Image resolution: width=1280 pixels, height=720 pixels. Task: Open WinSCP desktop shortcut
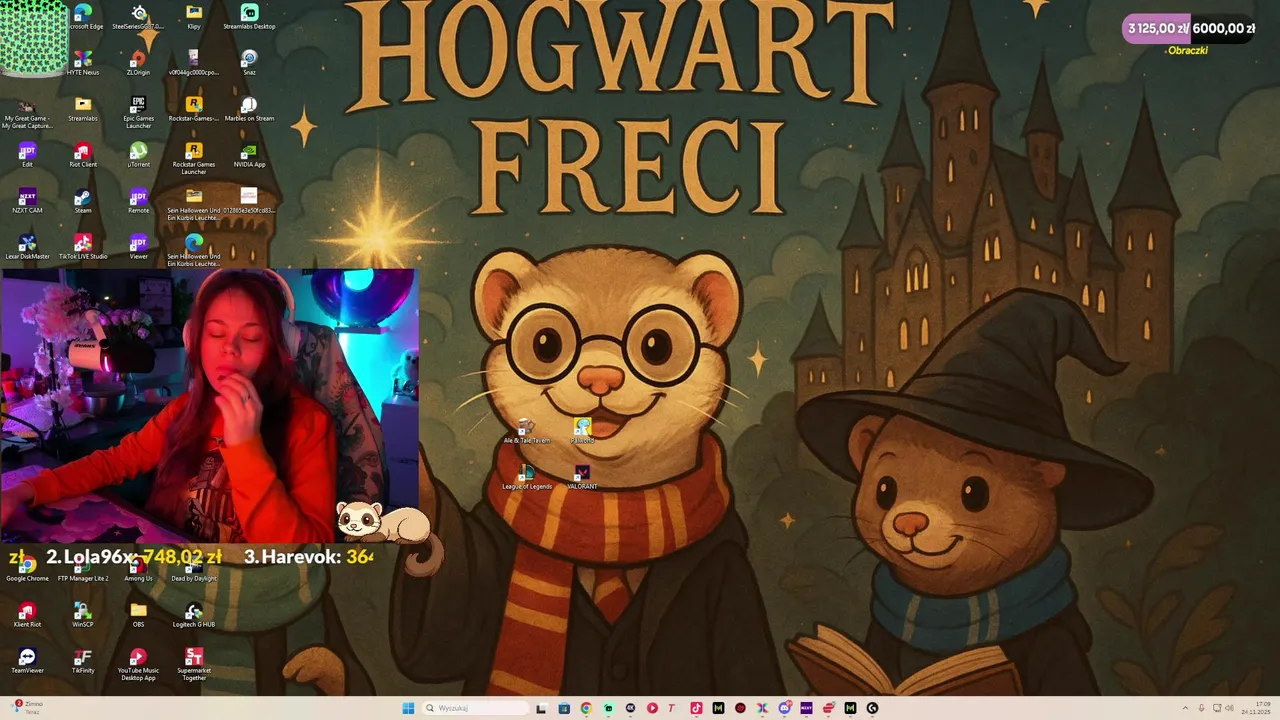point(83,615)
